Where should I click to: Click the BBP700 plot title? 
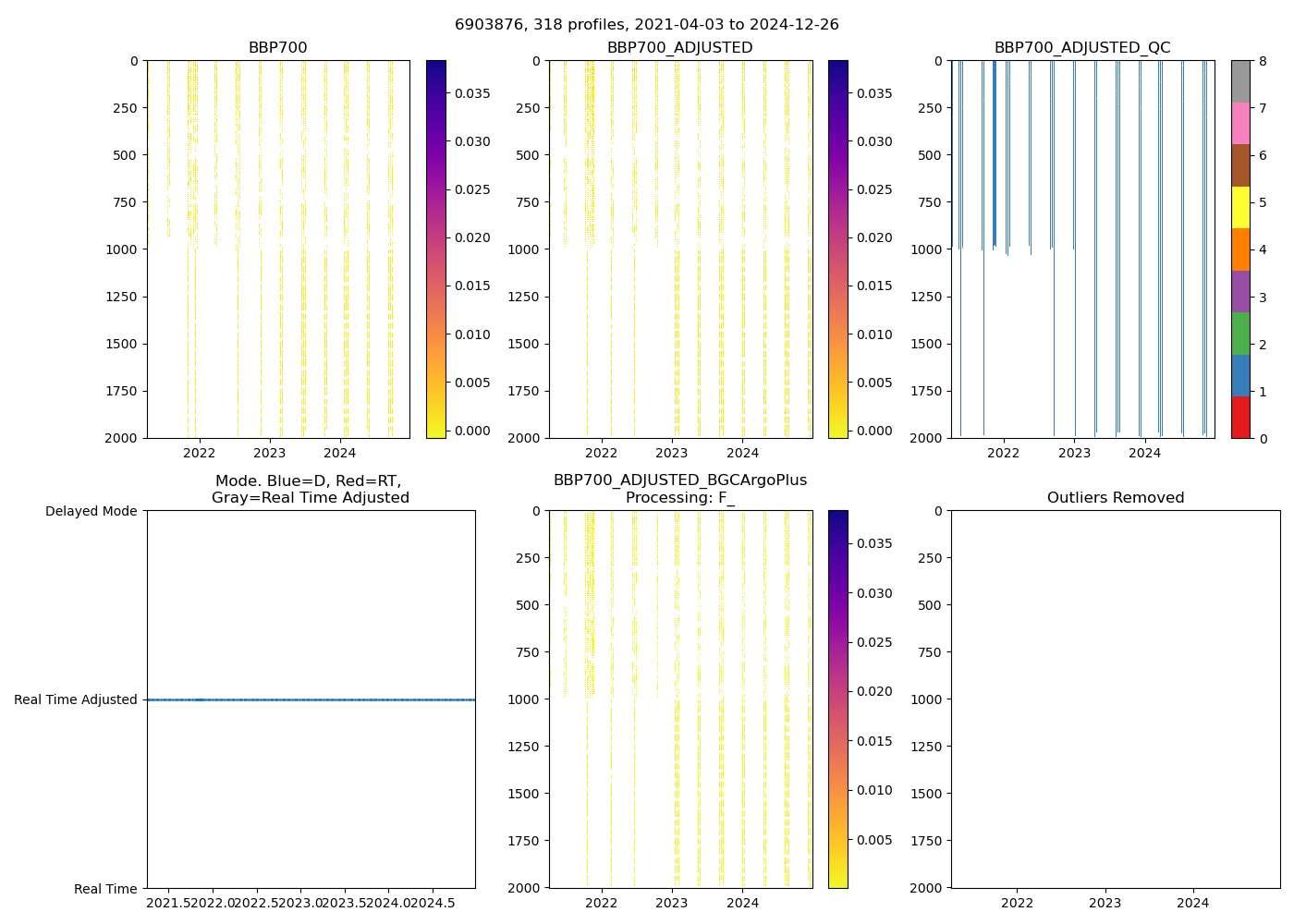click(277, 48)
